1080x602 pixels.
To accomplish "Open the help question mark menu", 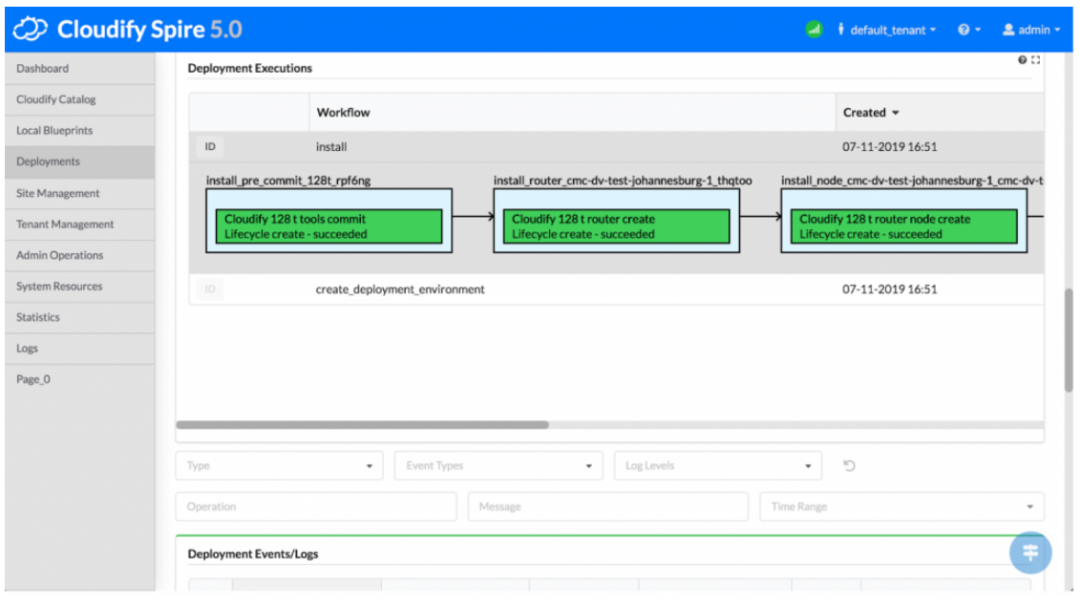I will [968, 30].
